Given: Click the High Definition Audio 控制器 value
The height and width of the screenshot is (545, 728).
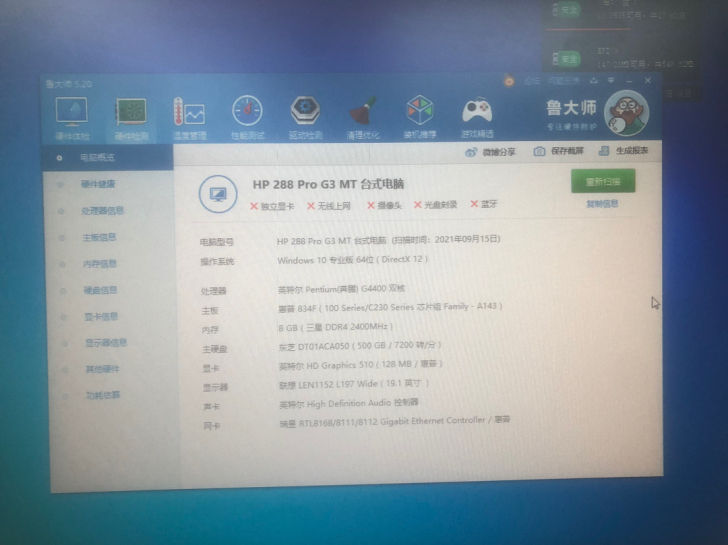Looking at the screenshot, I should point(349,403).
